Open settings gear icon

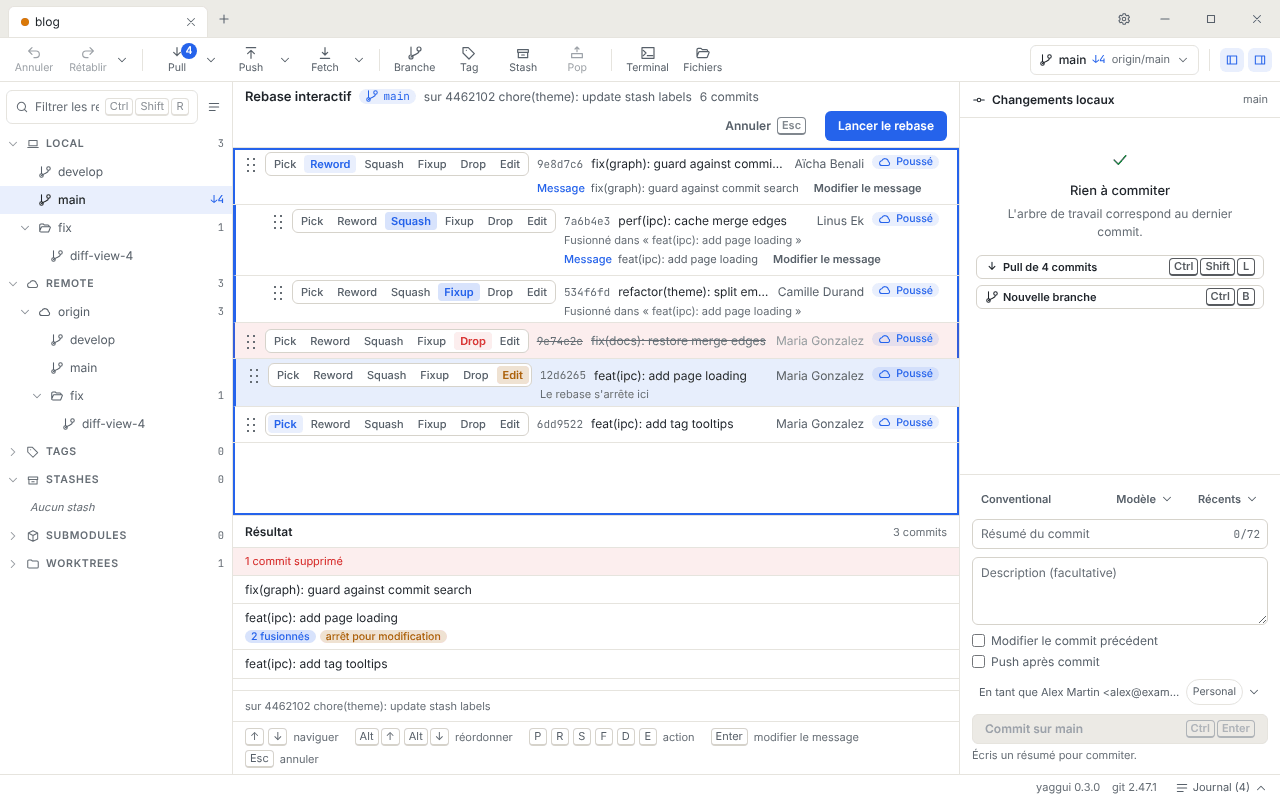point(1124,19)
